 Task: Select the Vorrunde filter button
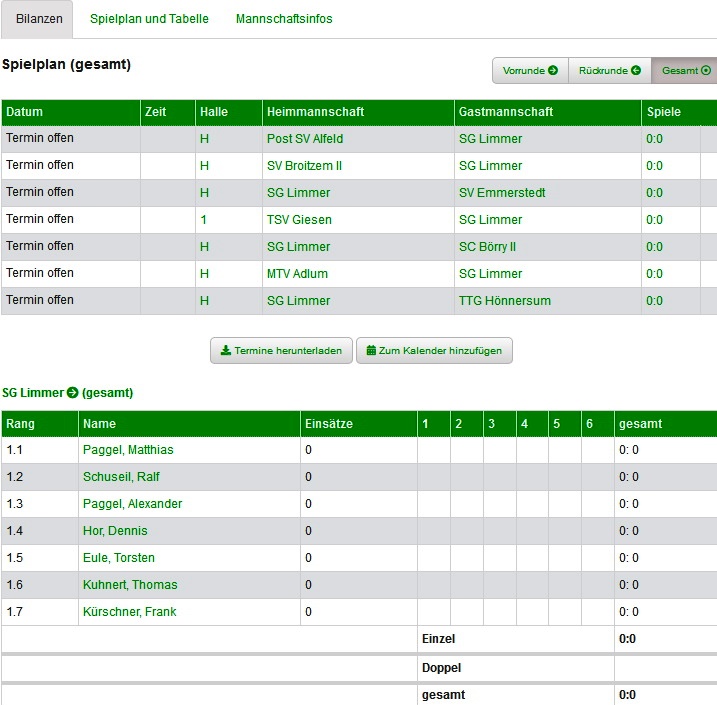coord(530,71)
